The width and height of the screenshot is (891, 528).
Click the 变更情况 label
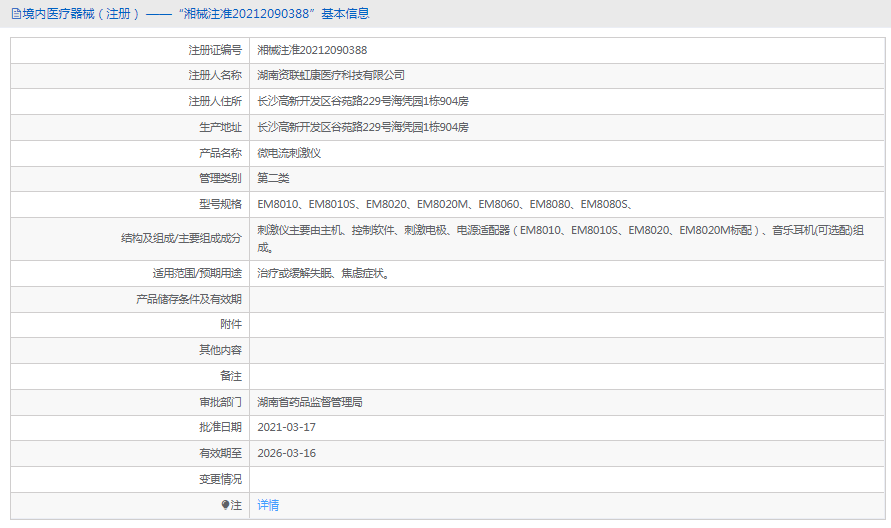click(220, 480)
